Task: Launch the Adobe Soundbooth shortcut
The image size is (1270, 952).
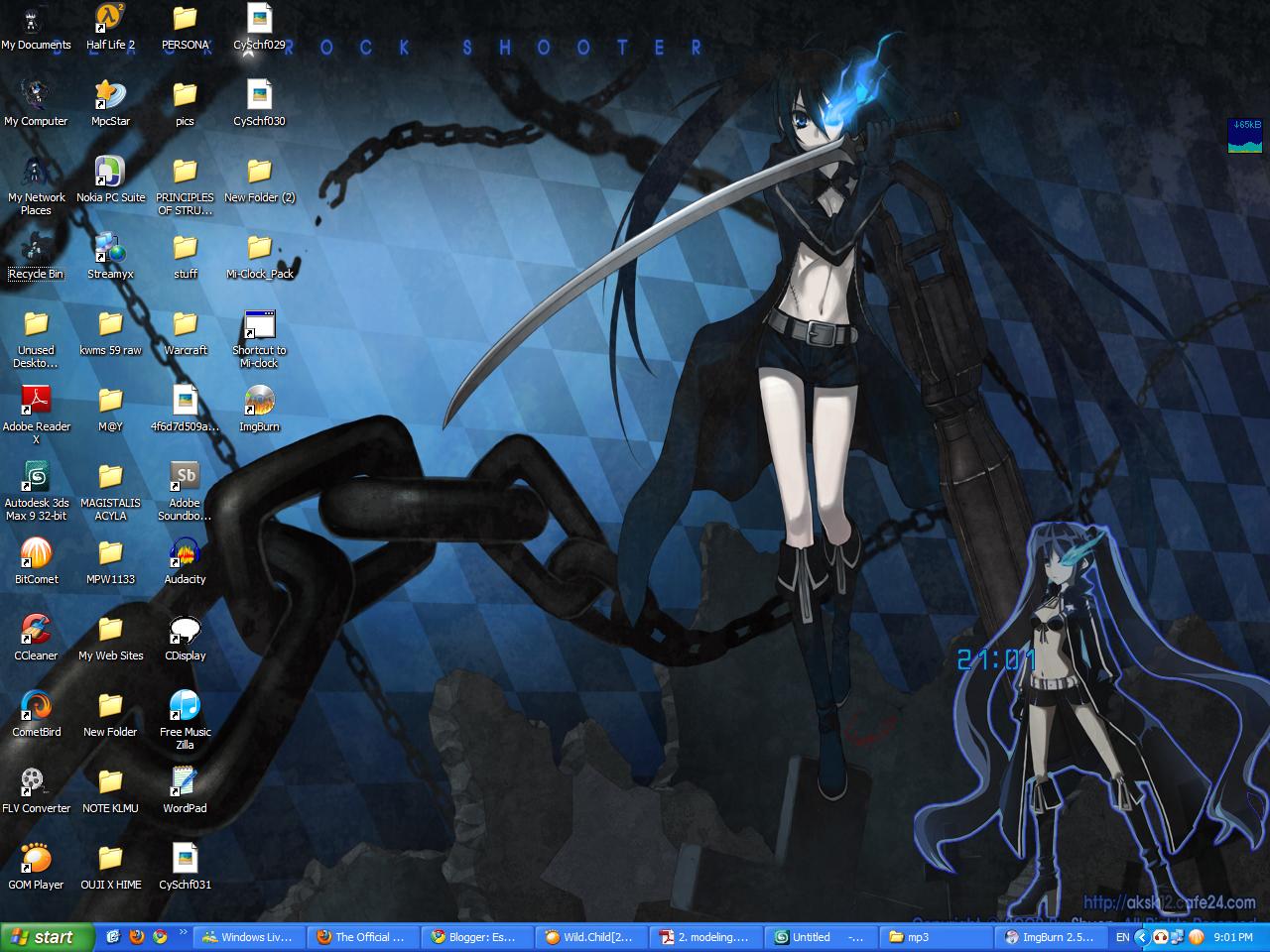Action: [185, 492]
